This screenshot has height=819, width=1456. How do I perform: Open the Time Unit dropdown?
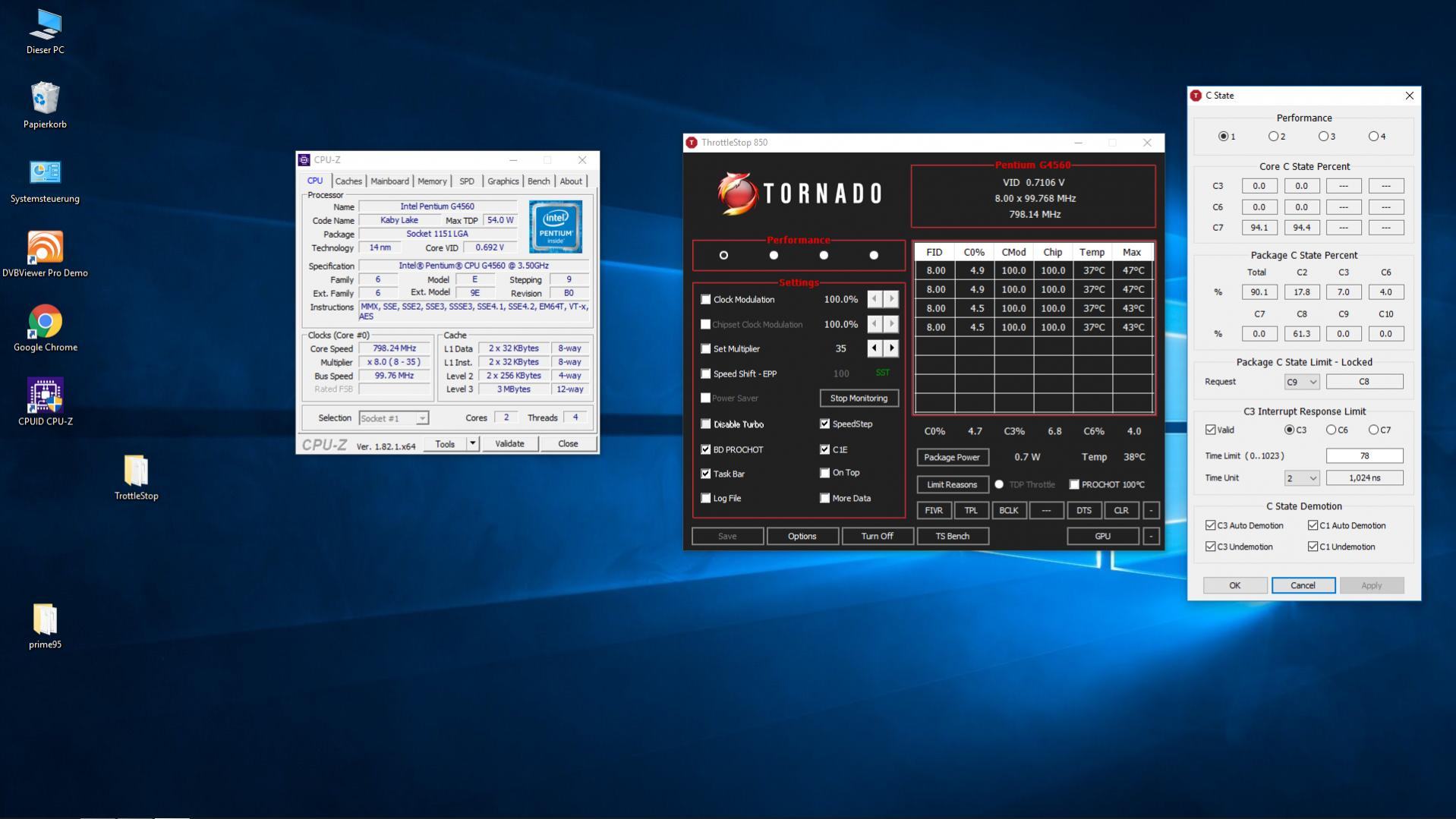(x=1301, y=478)
